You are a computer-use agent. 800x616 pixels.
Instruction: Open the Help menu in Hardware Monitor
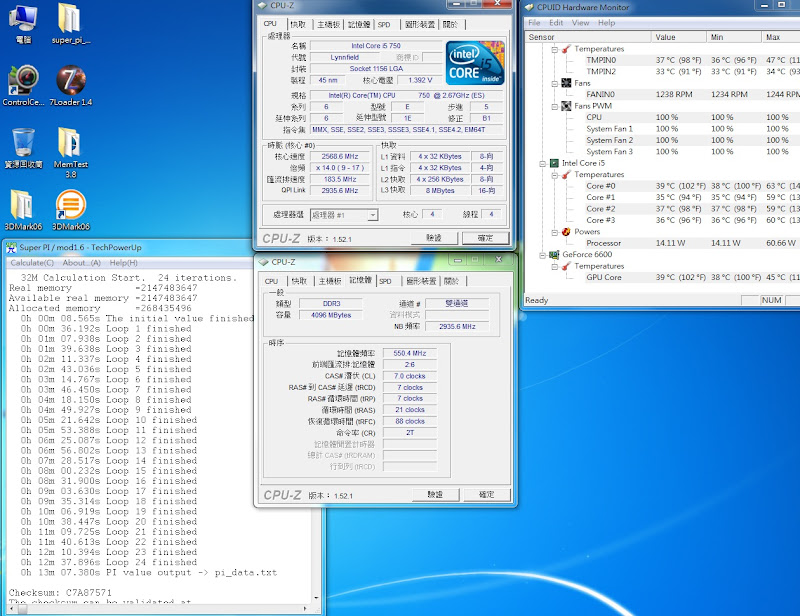click(x=607, y=23)
